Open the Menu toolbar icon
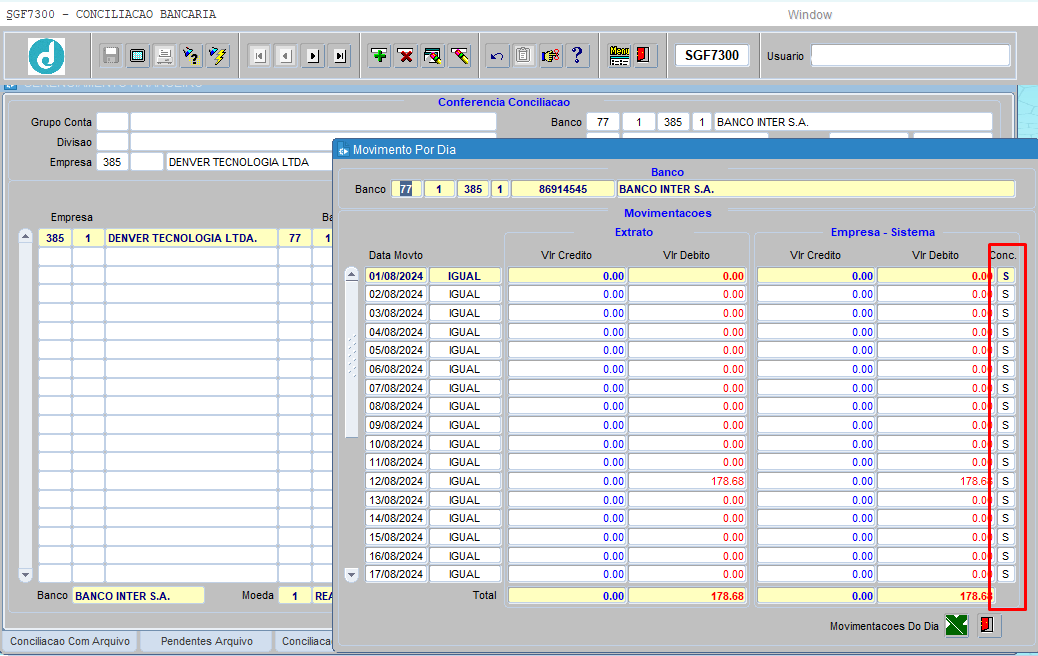 point(619,56)
